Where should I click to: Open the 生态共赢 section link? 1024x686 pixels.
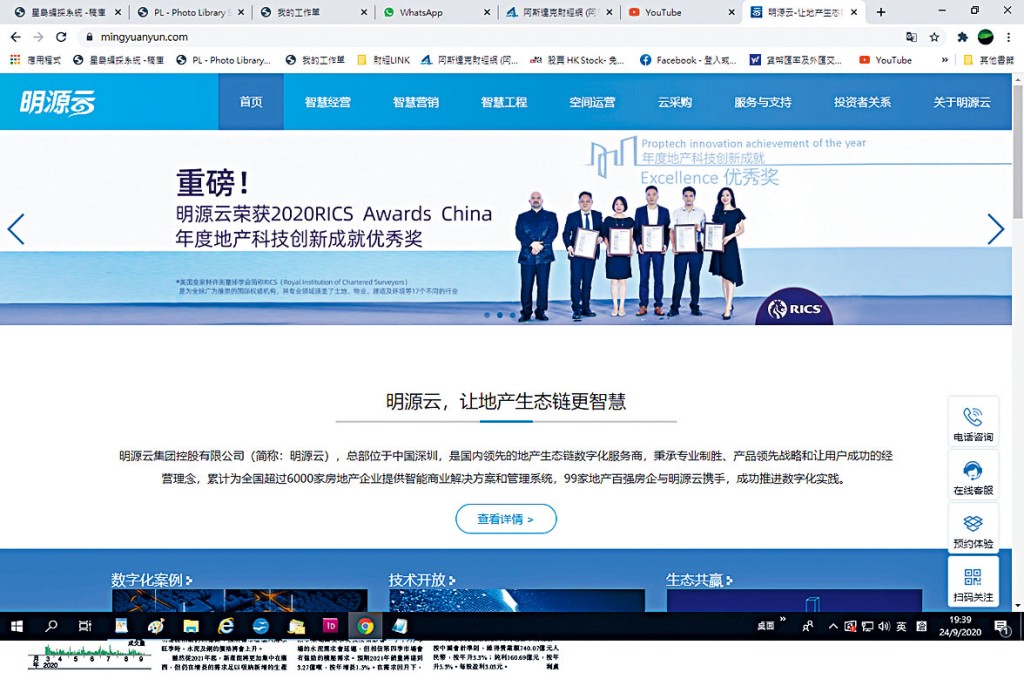click(x=699, y=580)
